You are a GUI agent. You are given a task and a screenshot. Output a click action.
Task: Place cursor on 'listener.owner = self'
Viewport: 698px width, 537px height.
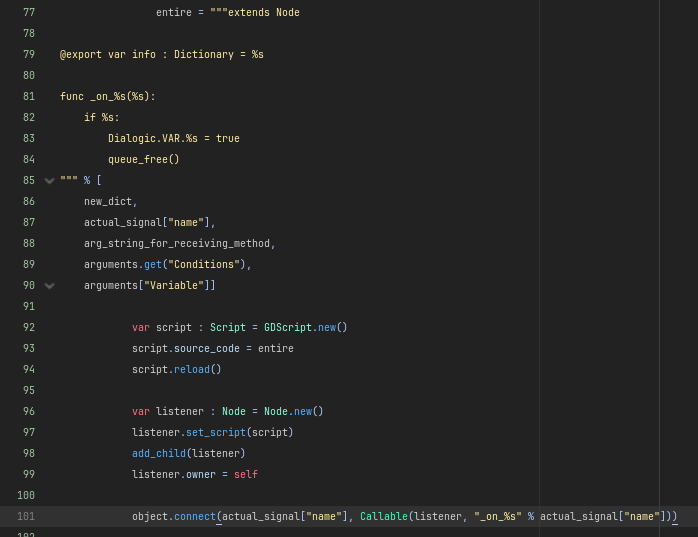click(x=195, y=474)
